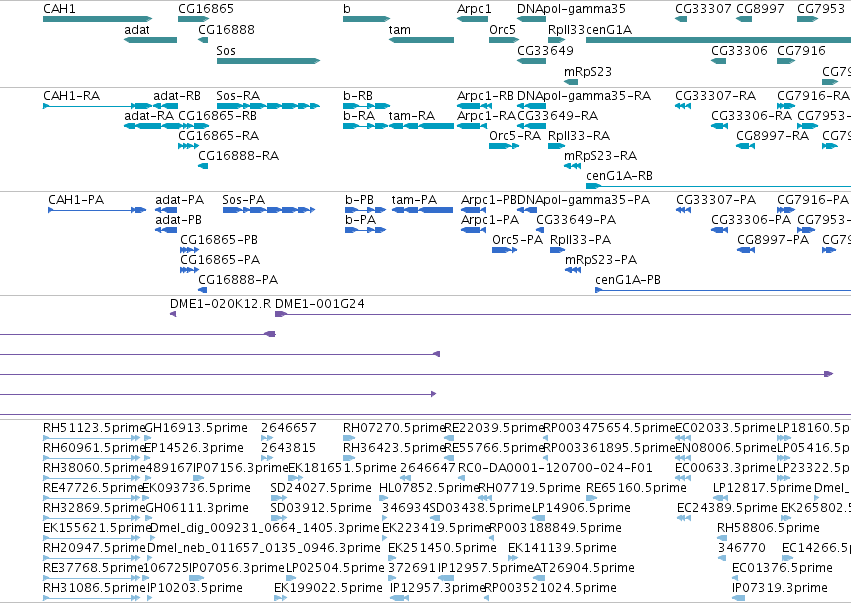Click the adat gene label
The height and width of the screenshot is (603, 851).
pos(137,30)
